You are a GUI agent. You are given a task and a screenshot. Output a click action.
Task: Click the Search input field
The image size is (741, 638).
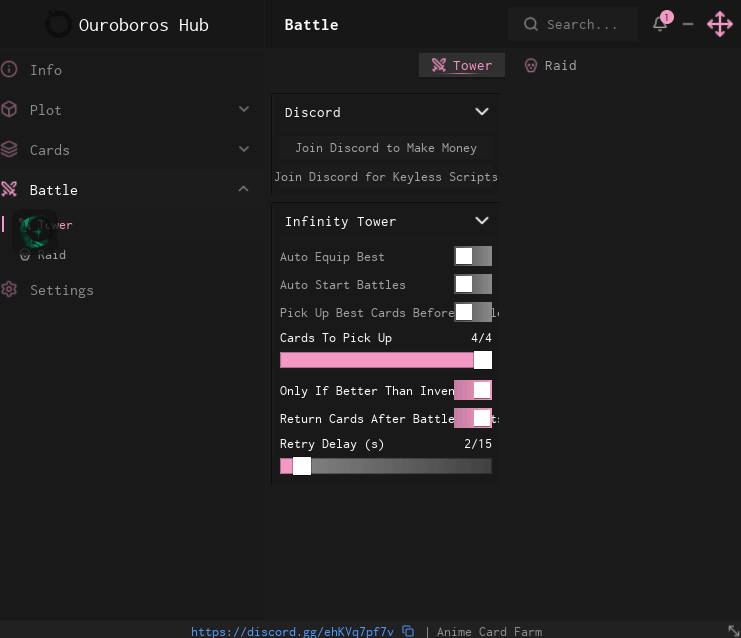point(573,24)
